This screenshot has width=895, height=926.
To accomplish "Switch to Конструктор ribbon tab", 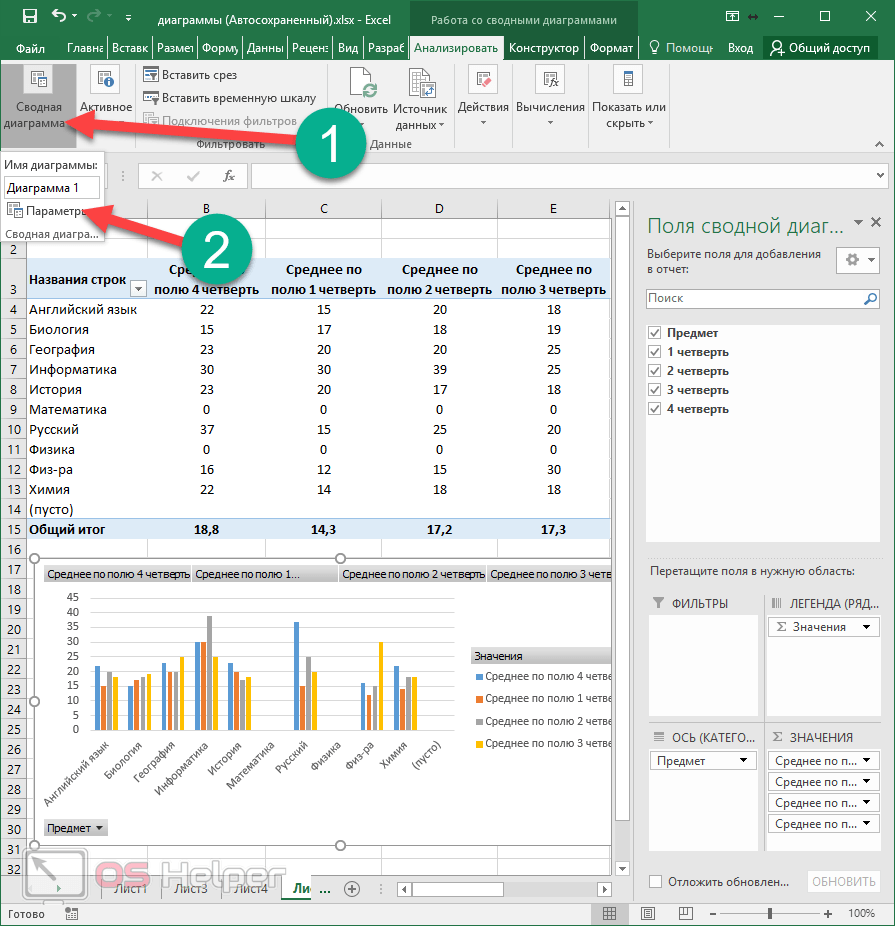I will click(543, 48).
